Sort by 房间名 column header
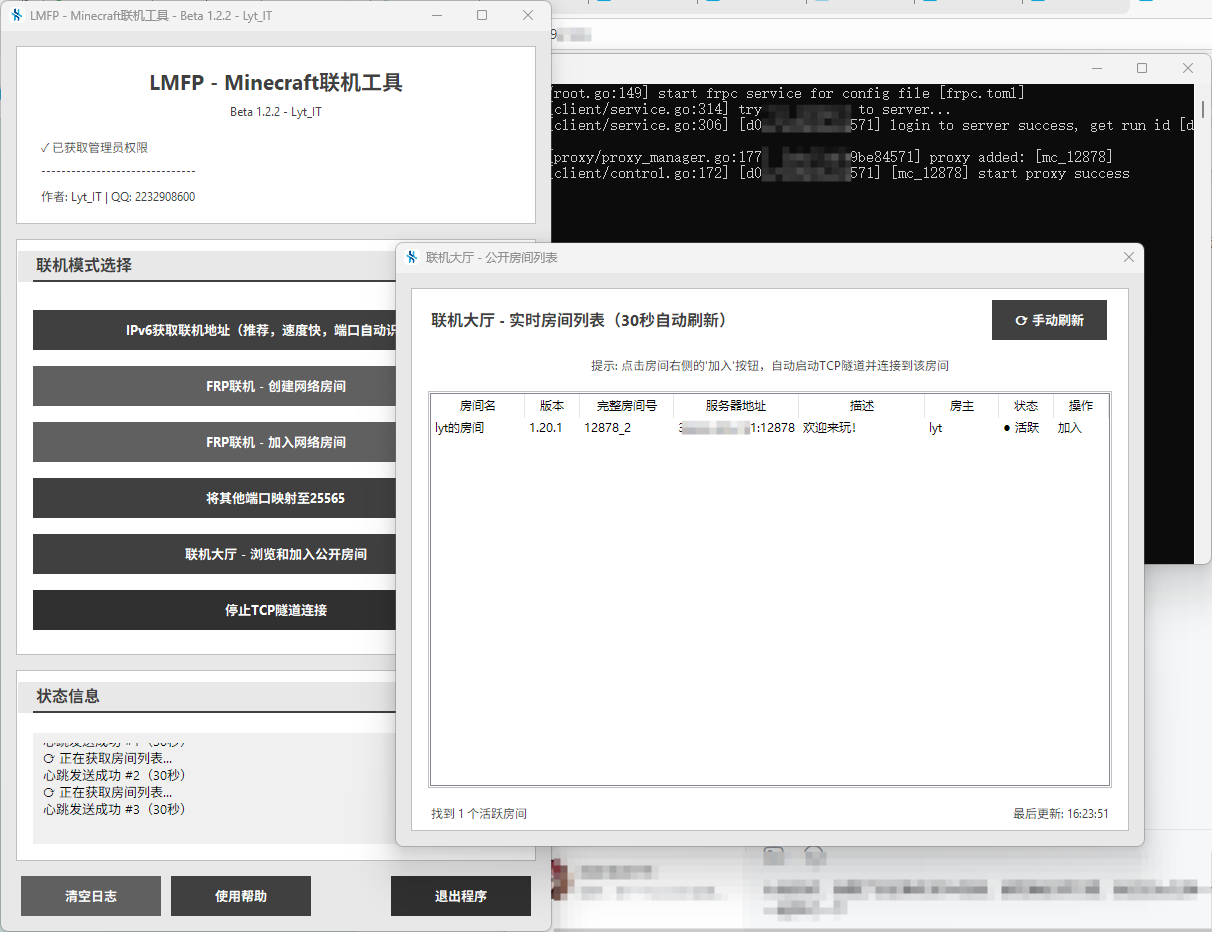1212x932 pixels. tap(477, 406)
